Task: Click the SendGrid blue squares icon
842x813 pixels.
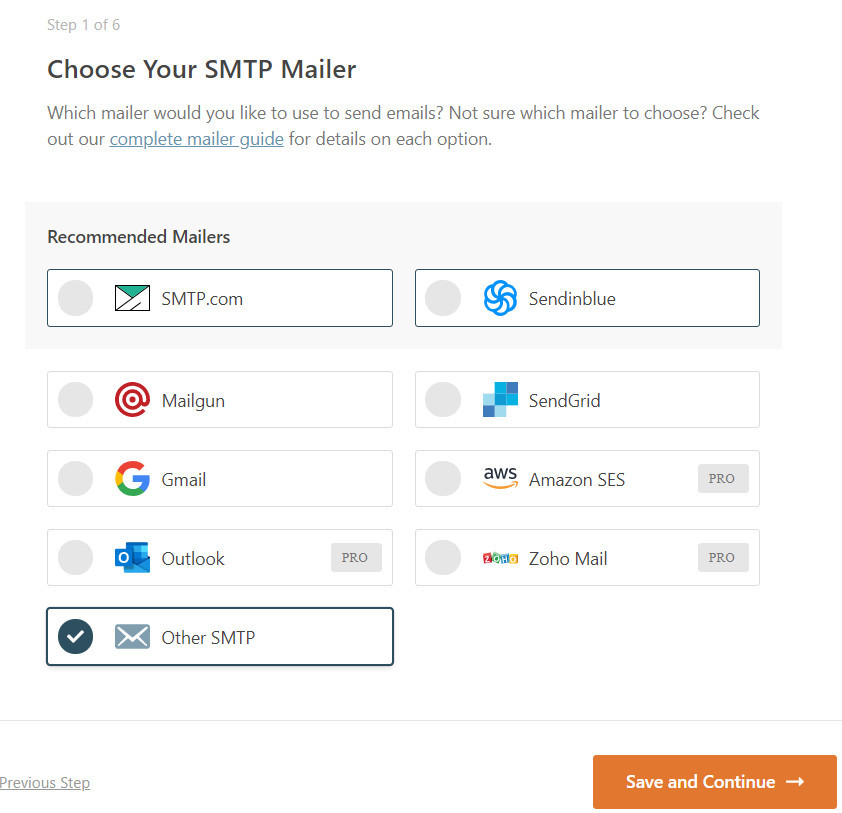Action: (500, 400)
